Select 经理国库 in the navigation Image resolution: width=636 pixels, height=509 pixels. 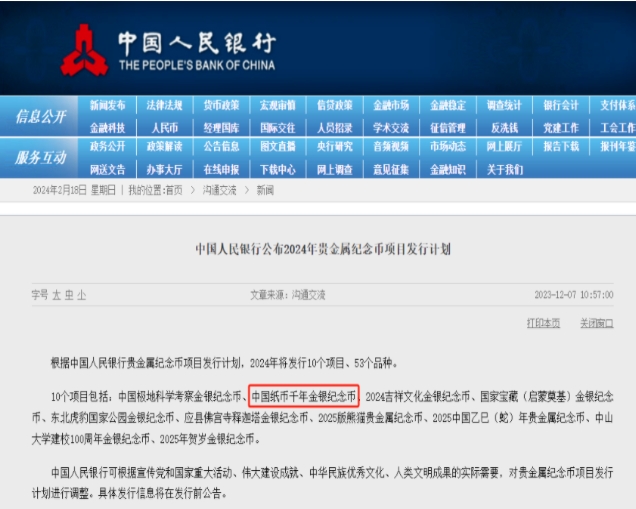(x=221, y=128)
